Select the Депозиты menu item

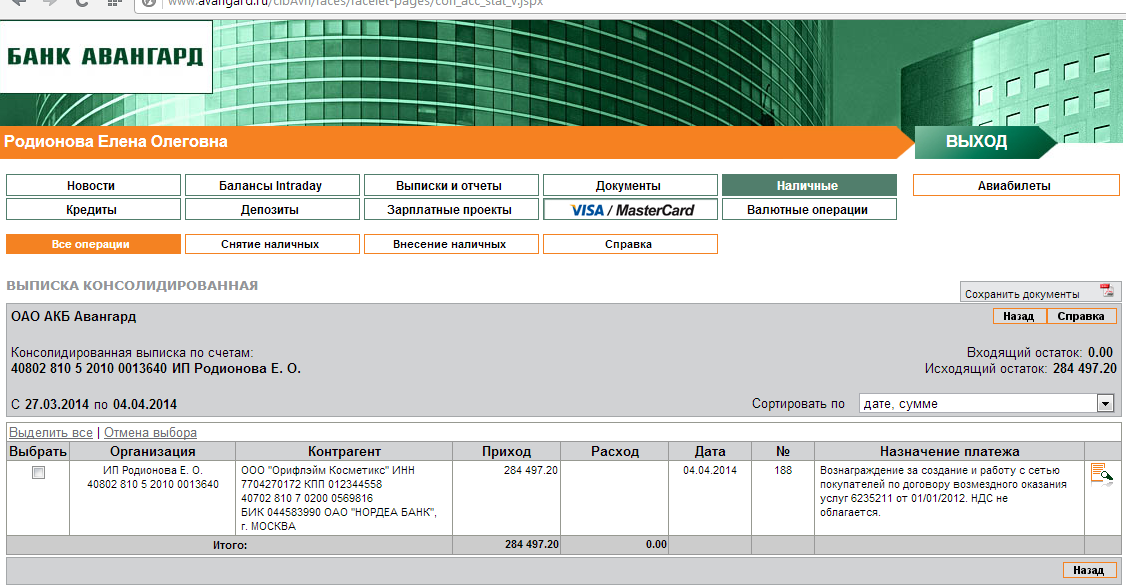pos(272,210)
